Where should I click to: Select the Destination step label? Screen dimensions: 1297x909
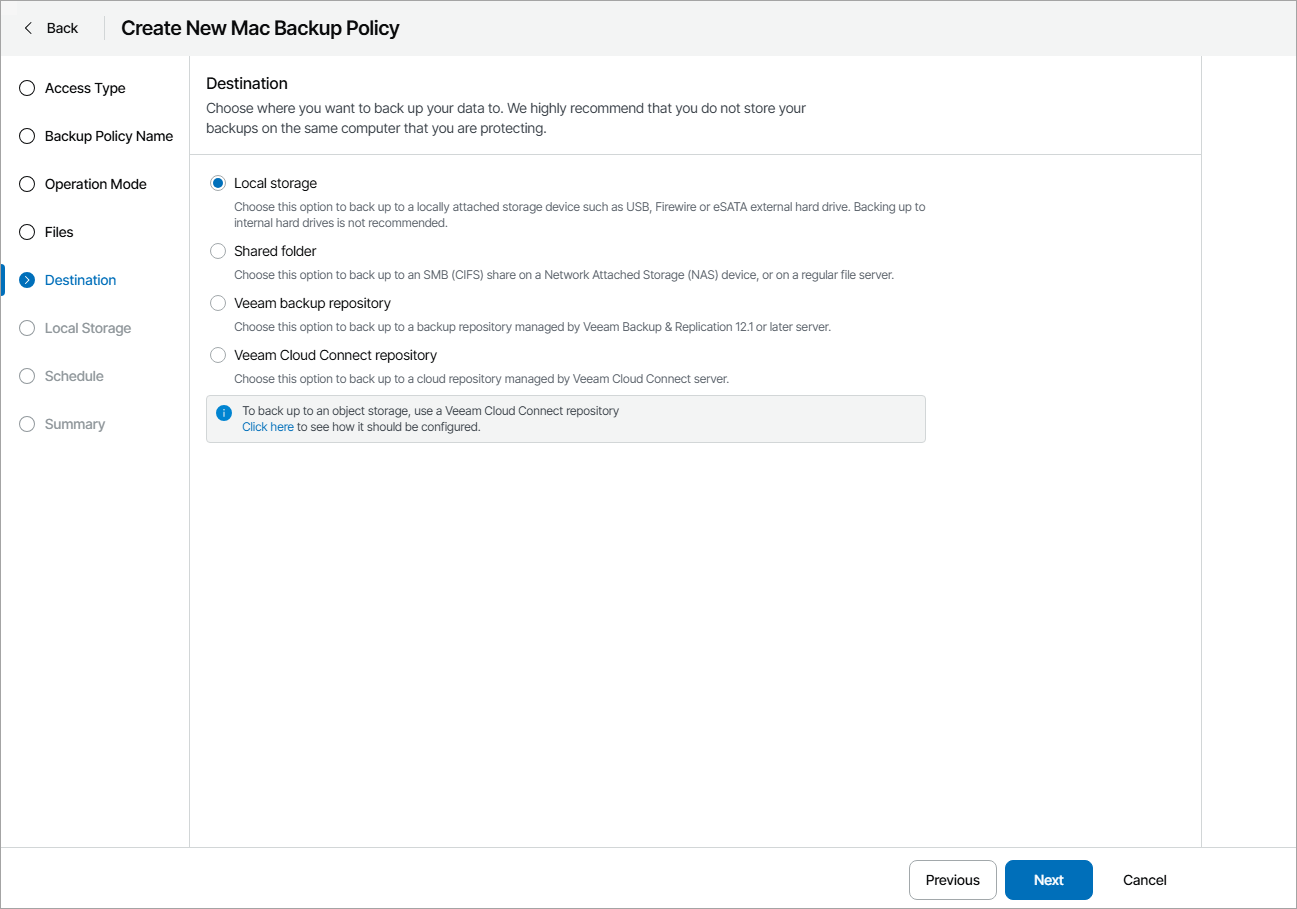[80, 280]
